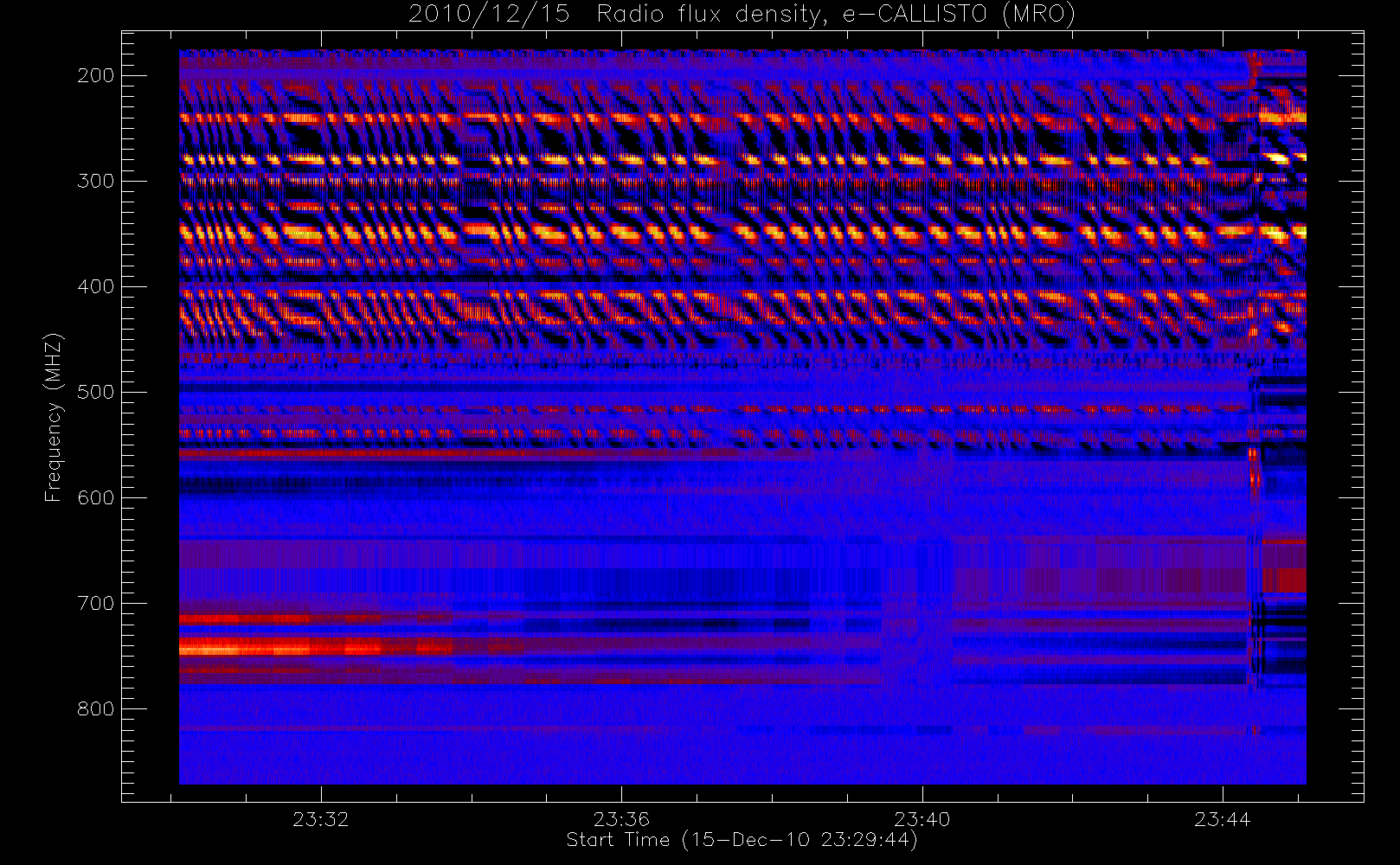The width and height of the screenshot is (1400, 865).
Task: Click the 'Frequency (MHz)' axis label
Action: click(x=54, y=417)
